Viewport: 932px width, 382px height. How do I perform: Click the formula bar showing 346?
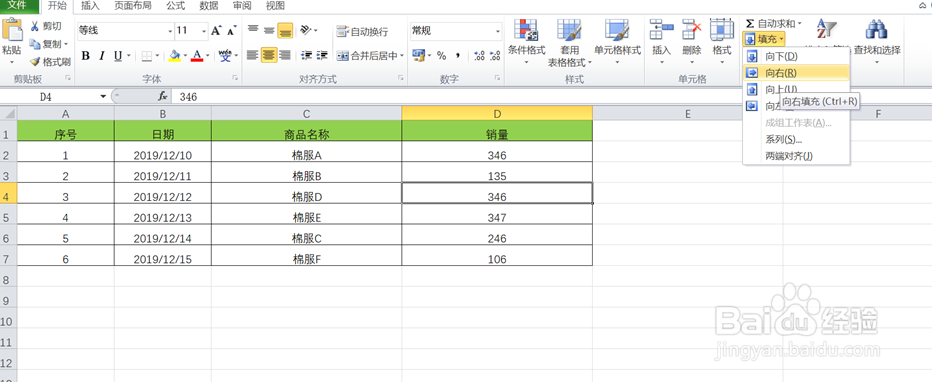point(553,96)
